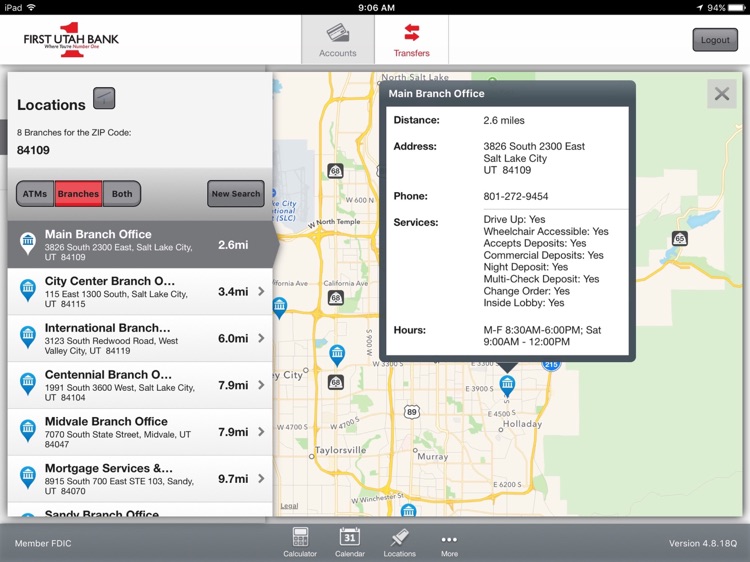The width and height of the screenshot is (750, 562).
Task: Click address 3826 South 2300 East in callout
Action: (x=534, y=146)
